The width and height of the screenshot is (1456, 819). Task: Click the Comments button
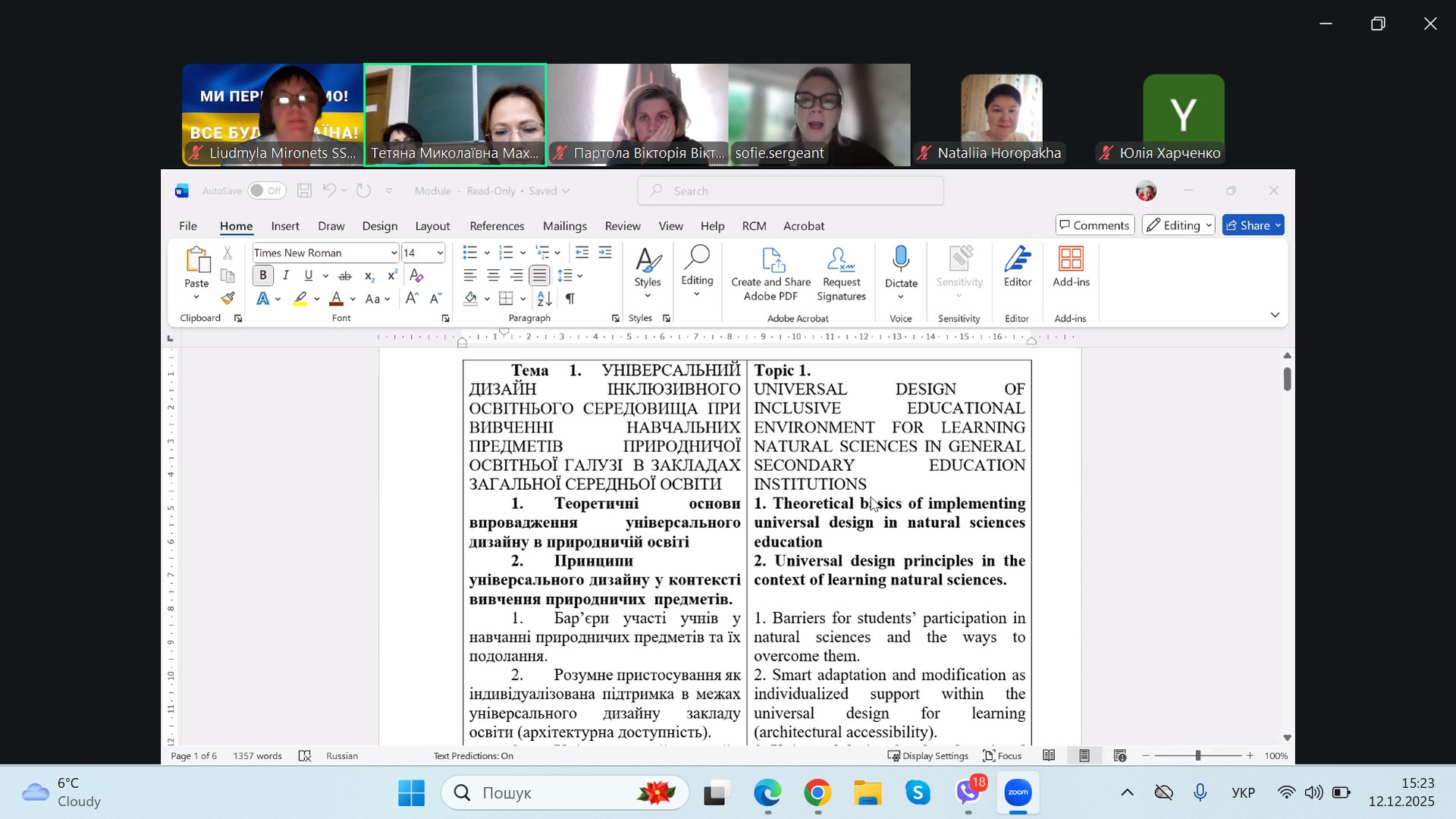click(x=1094, y=225)
